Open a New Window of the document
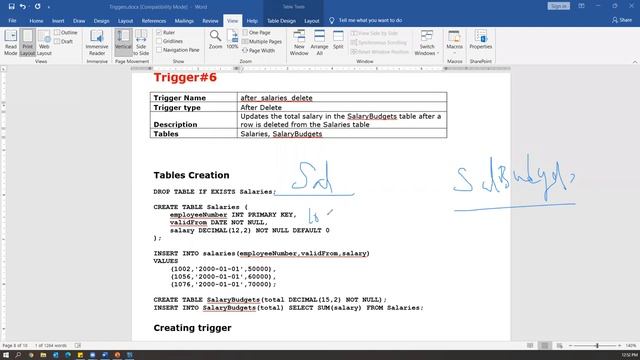Screen dimensions: 640x360 tap(299, 42)
